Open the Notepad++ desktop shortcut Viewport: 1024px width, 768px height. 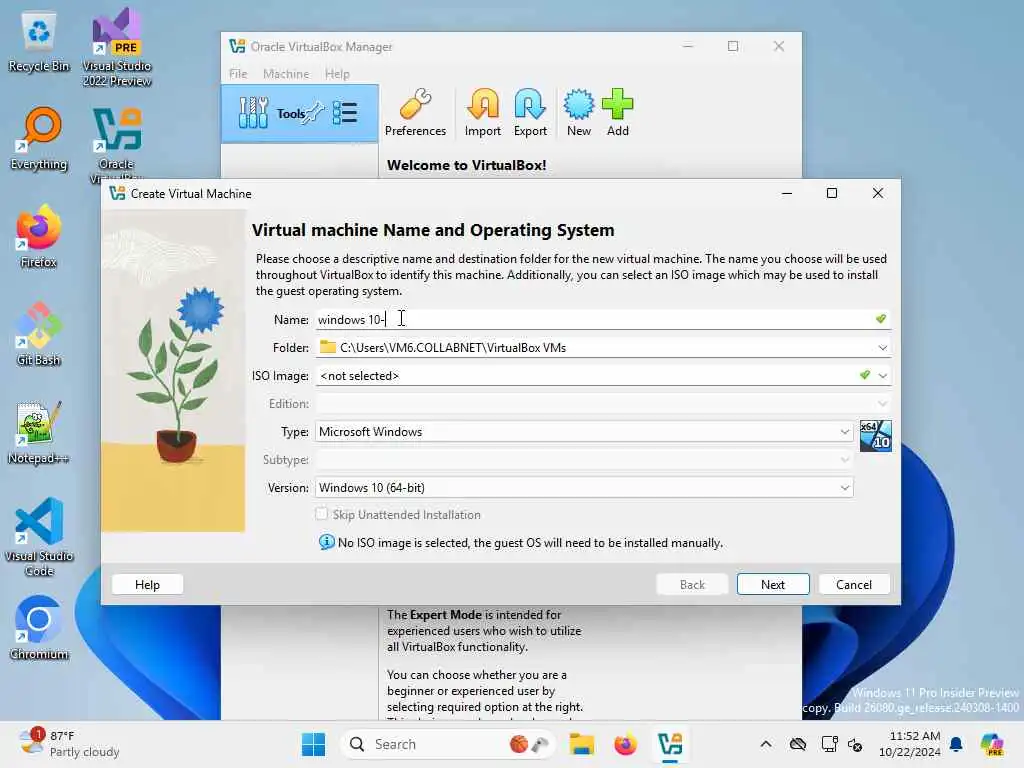click(39, 432)
